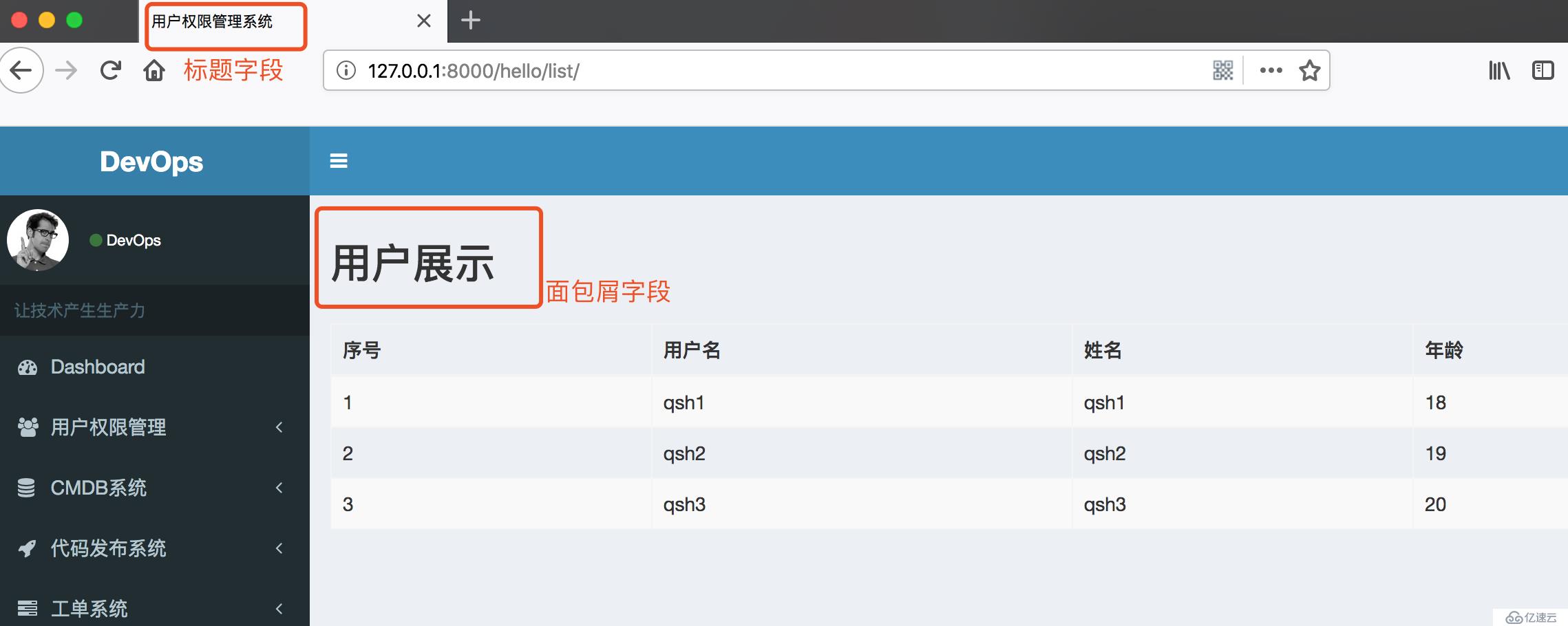The width and height of the screenshot is (1568, 626).
Task: Click the browser back arrow button
Action: click(x=21, y=70)
